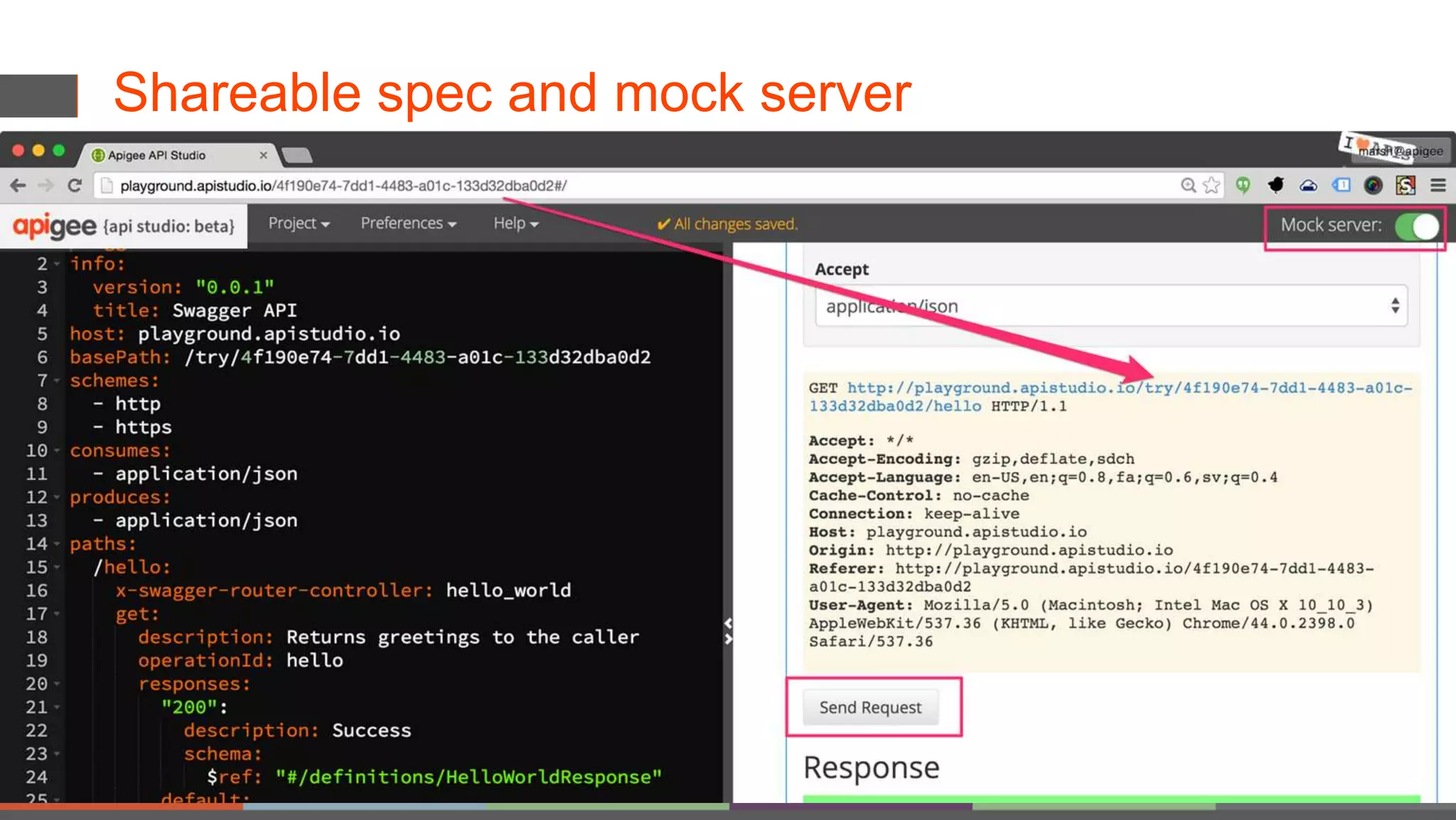Collapse the schema fold arrow on line 23
The width and height of the screenshot is (1456, 820).
pos(57,754)
